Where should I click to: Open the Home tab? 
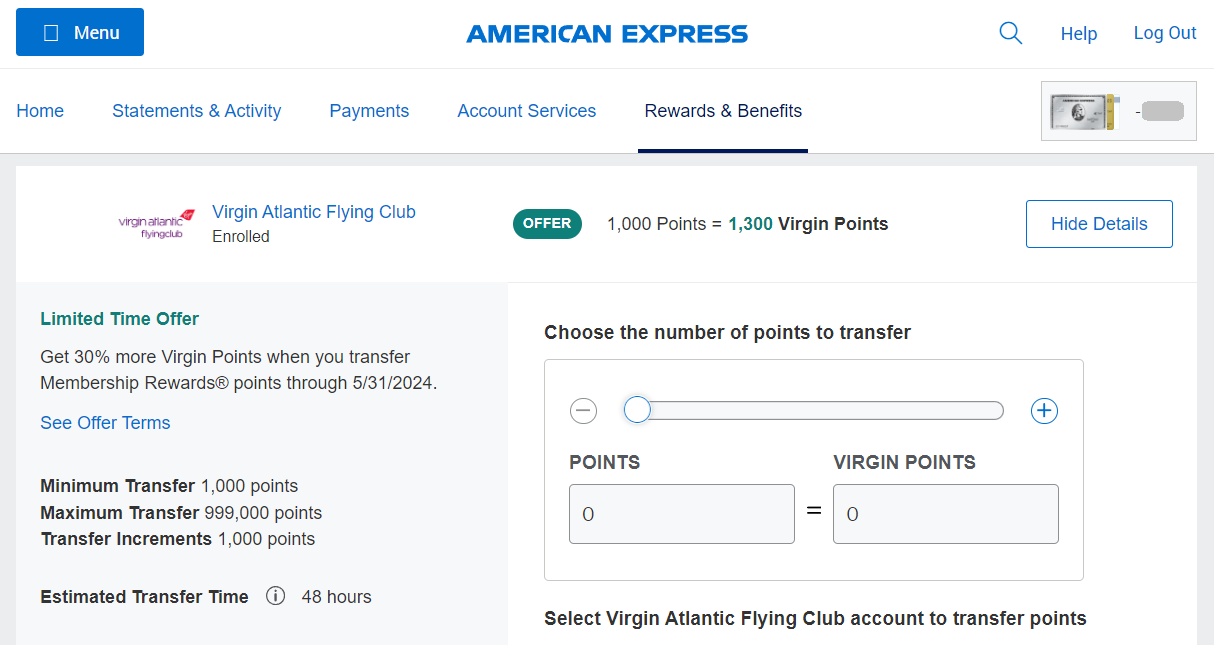[x=40, y=111]
